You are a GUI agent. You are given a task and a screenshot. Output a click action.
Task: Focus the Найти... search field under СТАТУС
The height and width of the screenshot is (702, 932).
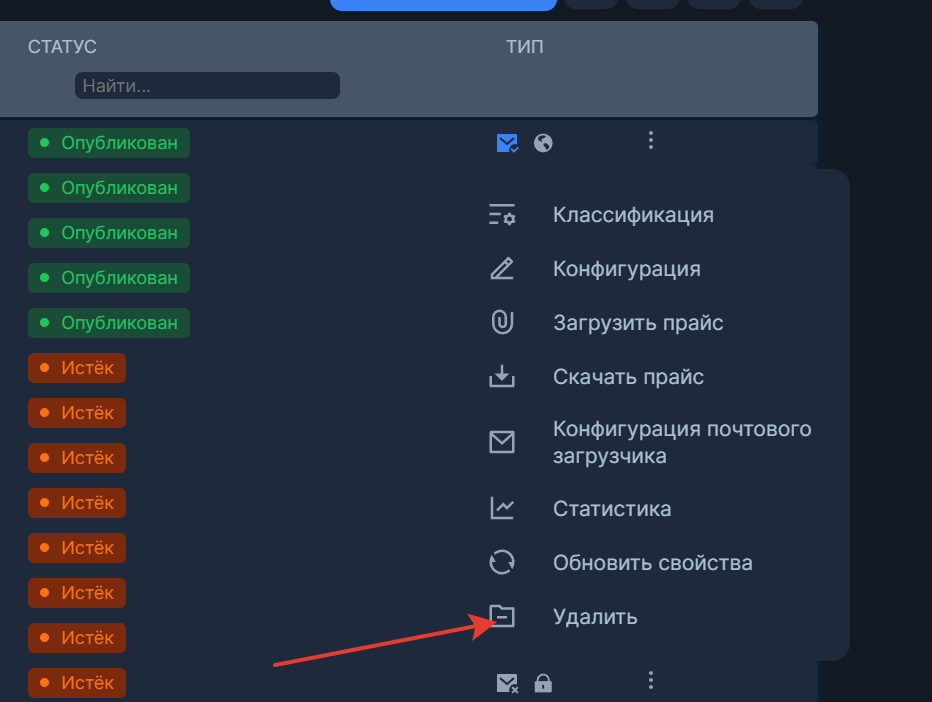[x=207, y=86]
